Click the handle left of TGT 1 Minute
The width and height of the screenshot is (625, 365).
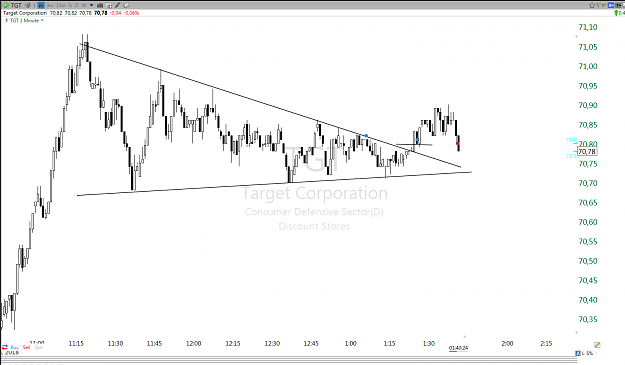click(x=6, y=20)
